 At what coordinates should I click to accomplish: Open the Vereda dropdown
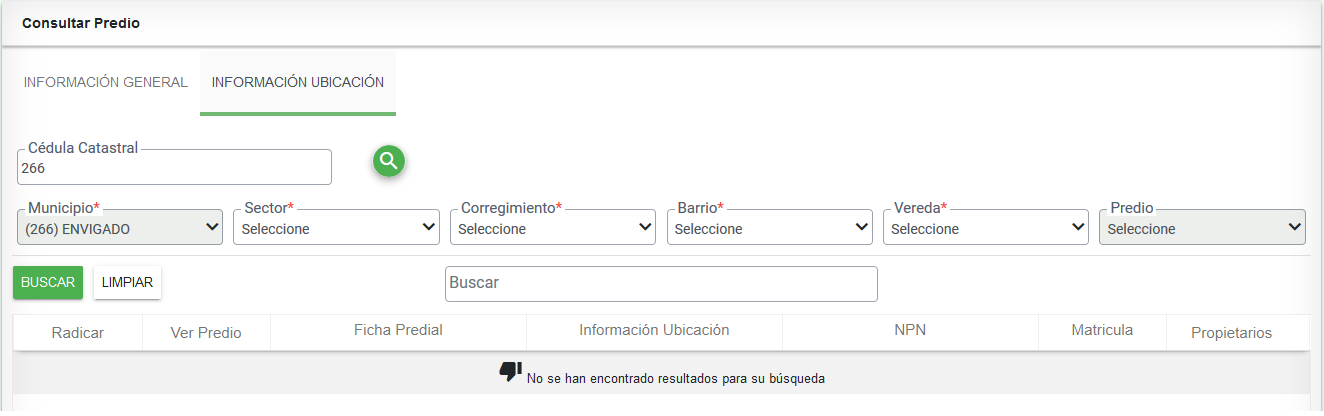pyautogui.click(x=986, y=228)
